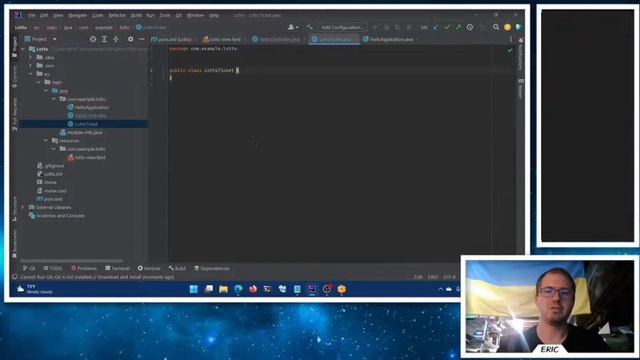Open the Dependencies tool window tab
This screenshot has height=360, width=640.
tap(211, 268)
